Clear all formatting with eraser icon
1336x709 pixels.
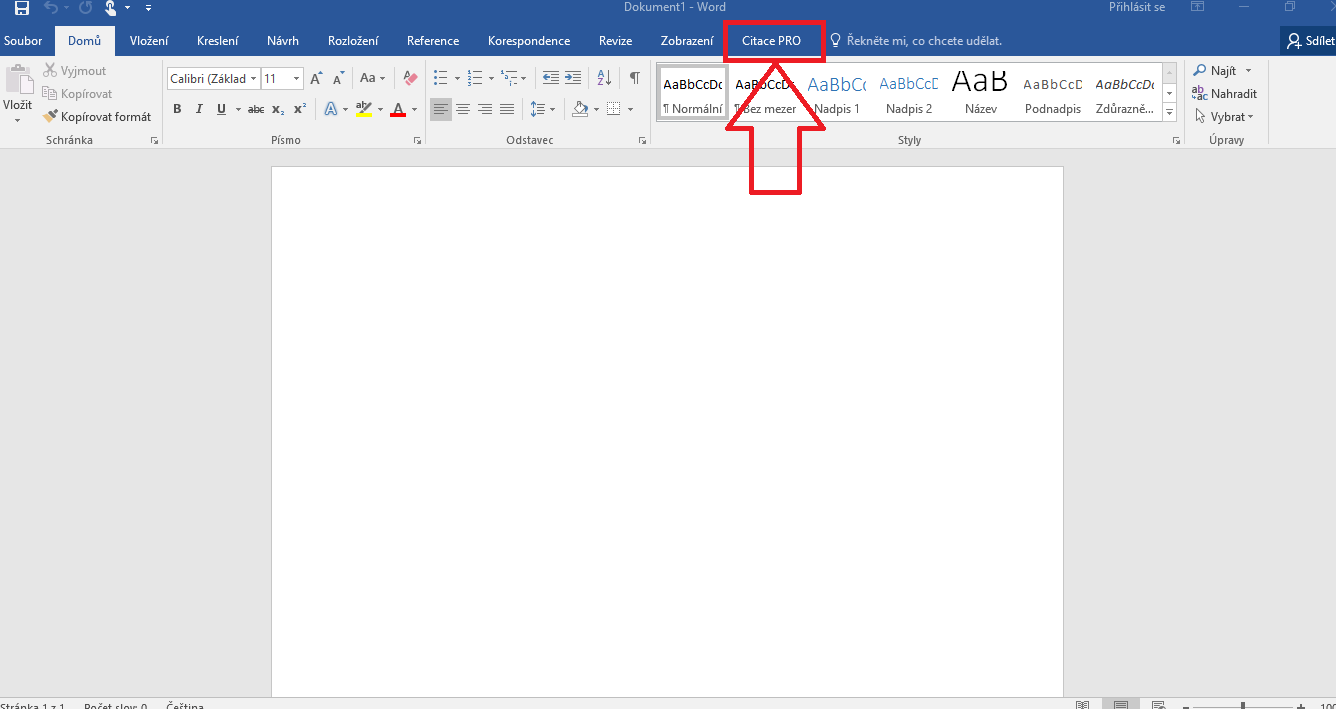click(x=409, y=78)
